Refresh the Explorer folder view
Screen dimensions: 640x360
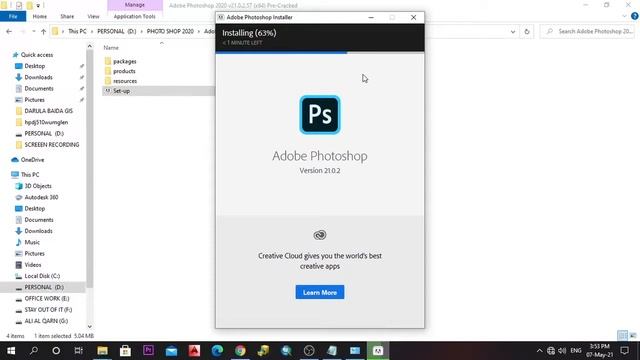point(527,31)
